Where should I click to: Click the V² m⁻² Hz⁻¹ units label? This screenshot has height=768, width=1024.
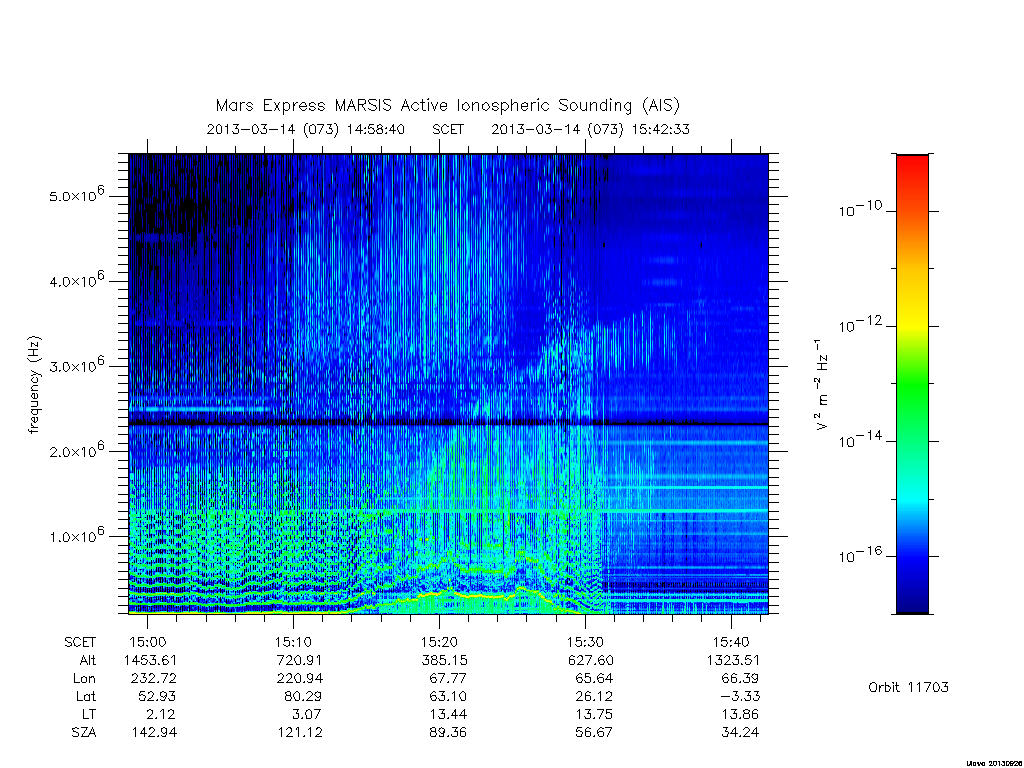pos(822,385)
